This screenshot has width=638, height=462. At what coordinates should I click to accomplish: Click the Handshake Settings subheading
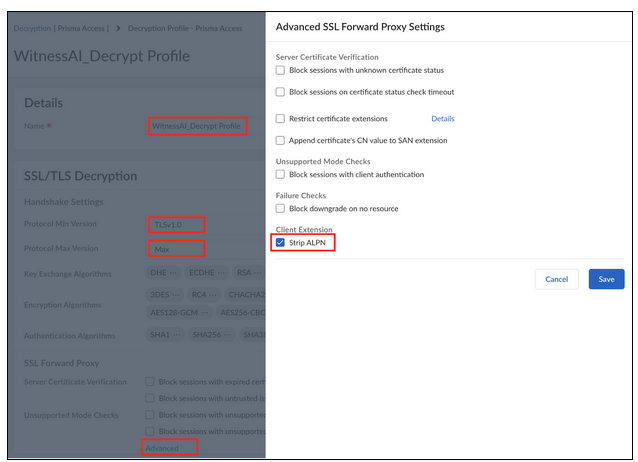pyautogui.click(x=63, y=201)
